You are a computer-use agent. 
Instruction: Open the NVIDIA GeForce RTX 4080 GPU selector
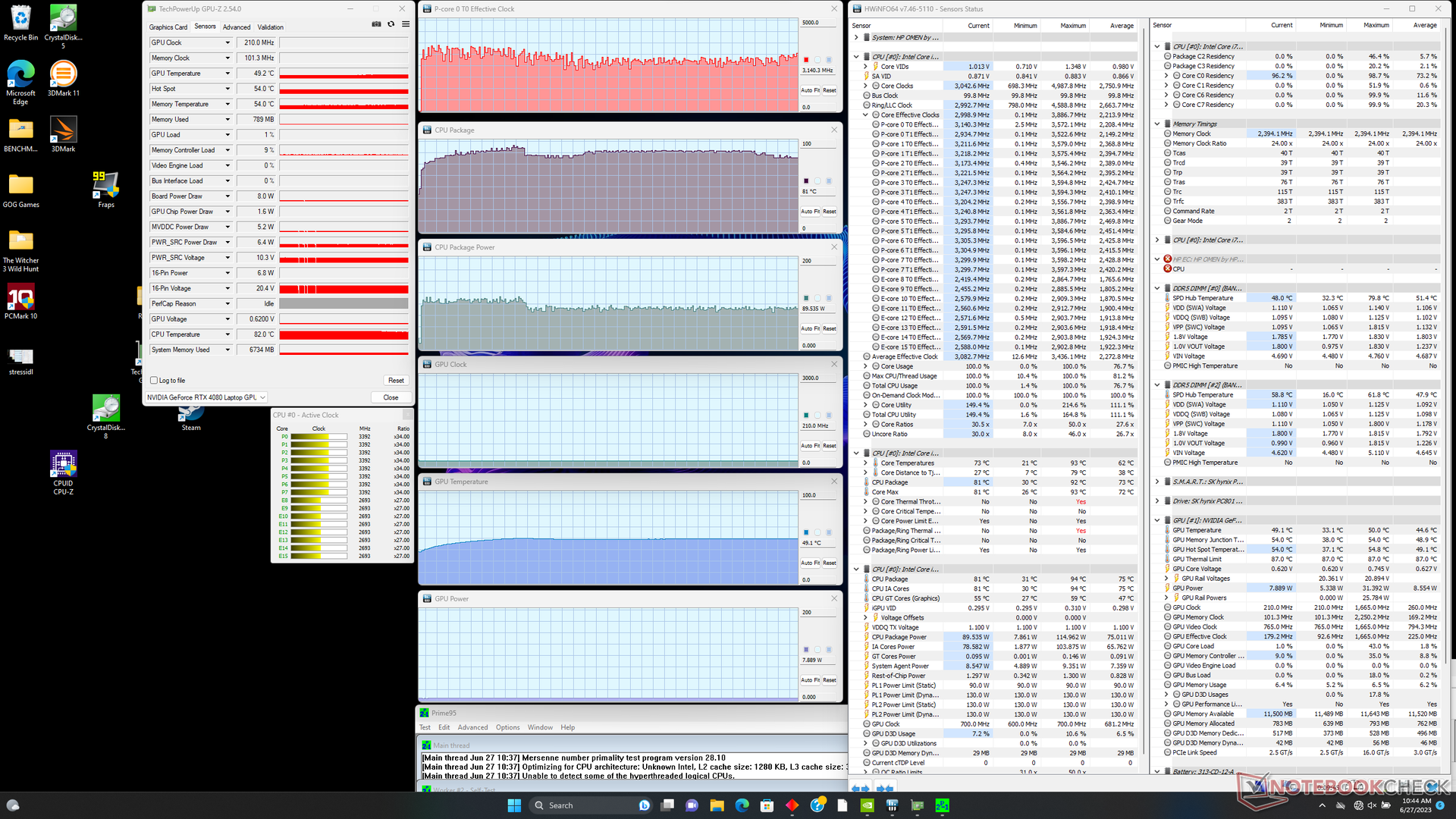[206, 397]
